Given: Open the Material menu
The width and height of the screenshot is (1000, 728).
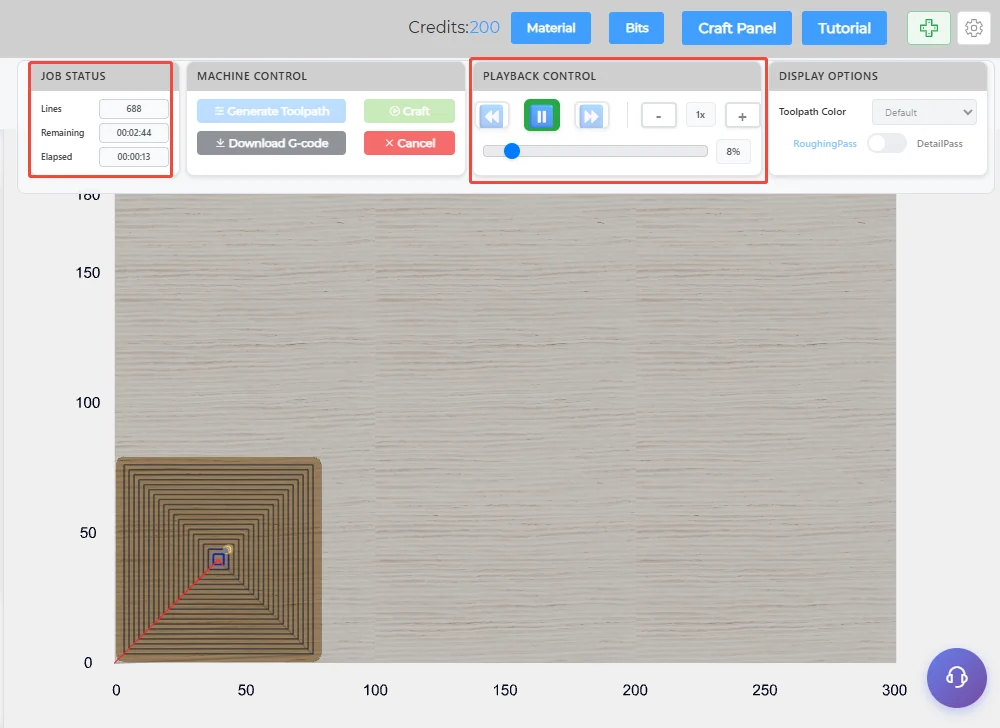Looking at the screenshot, I should coord(551,28).
